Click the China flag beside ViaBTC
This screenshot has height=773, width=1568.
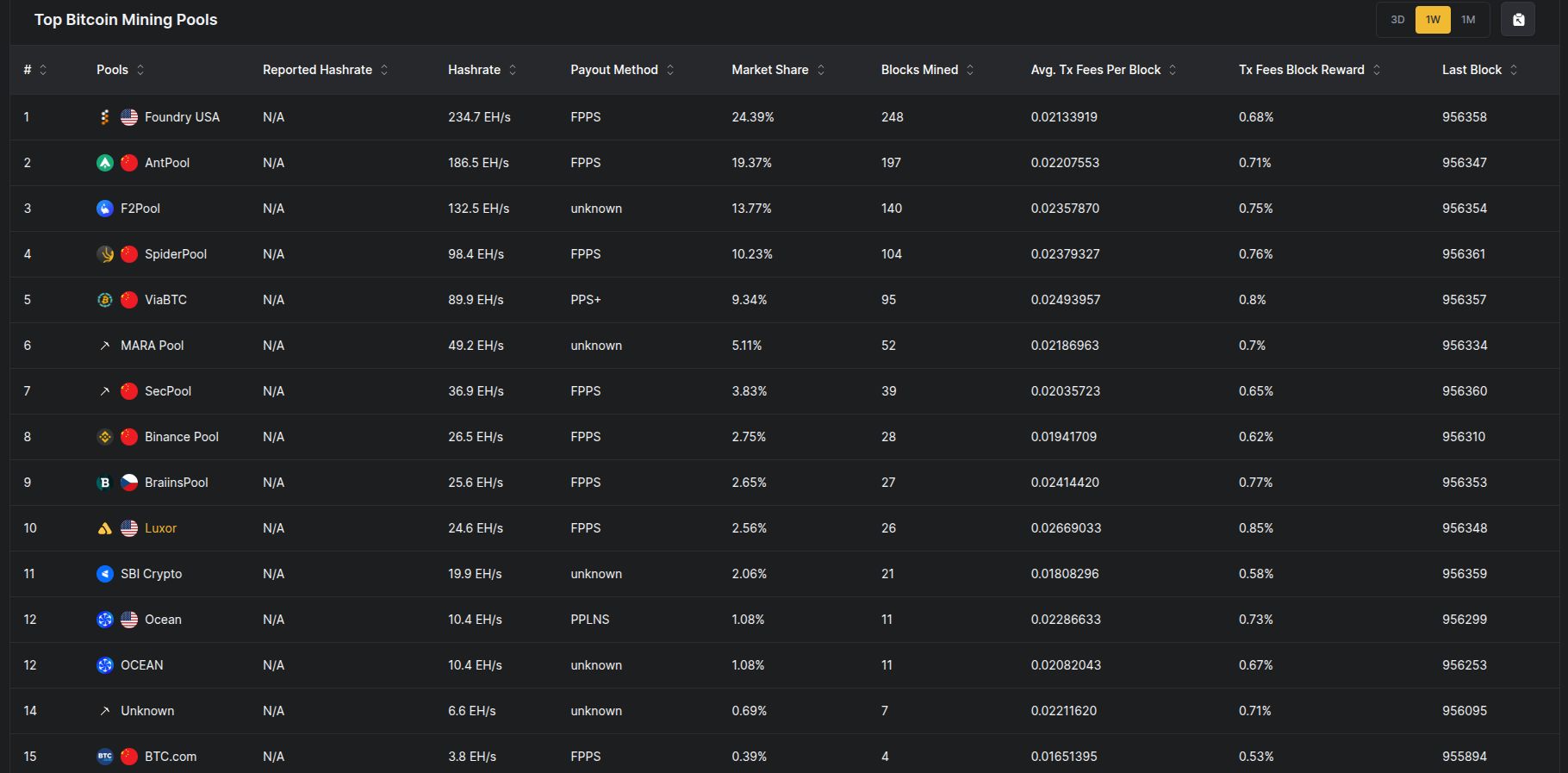[x=129, y=300]
